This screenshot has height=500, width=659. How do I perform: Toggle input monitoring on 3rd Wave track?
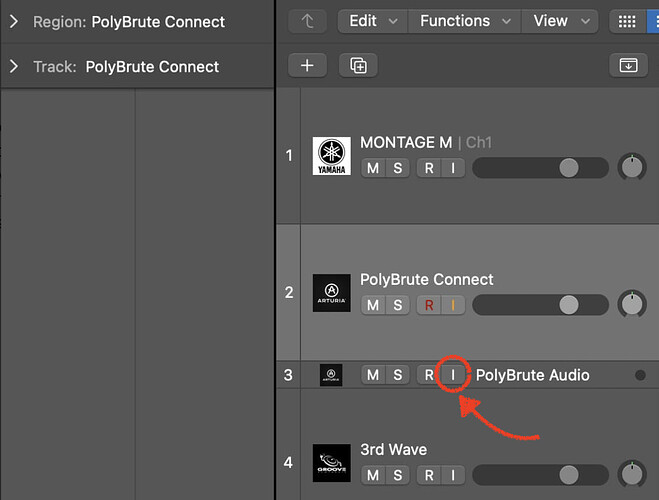[x=453, y=475]
